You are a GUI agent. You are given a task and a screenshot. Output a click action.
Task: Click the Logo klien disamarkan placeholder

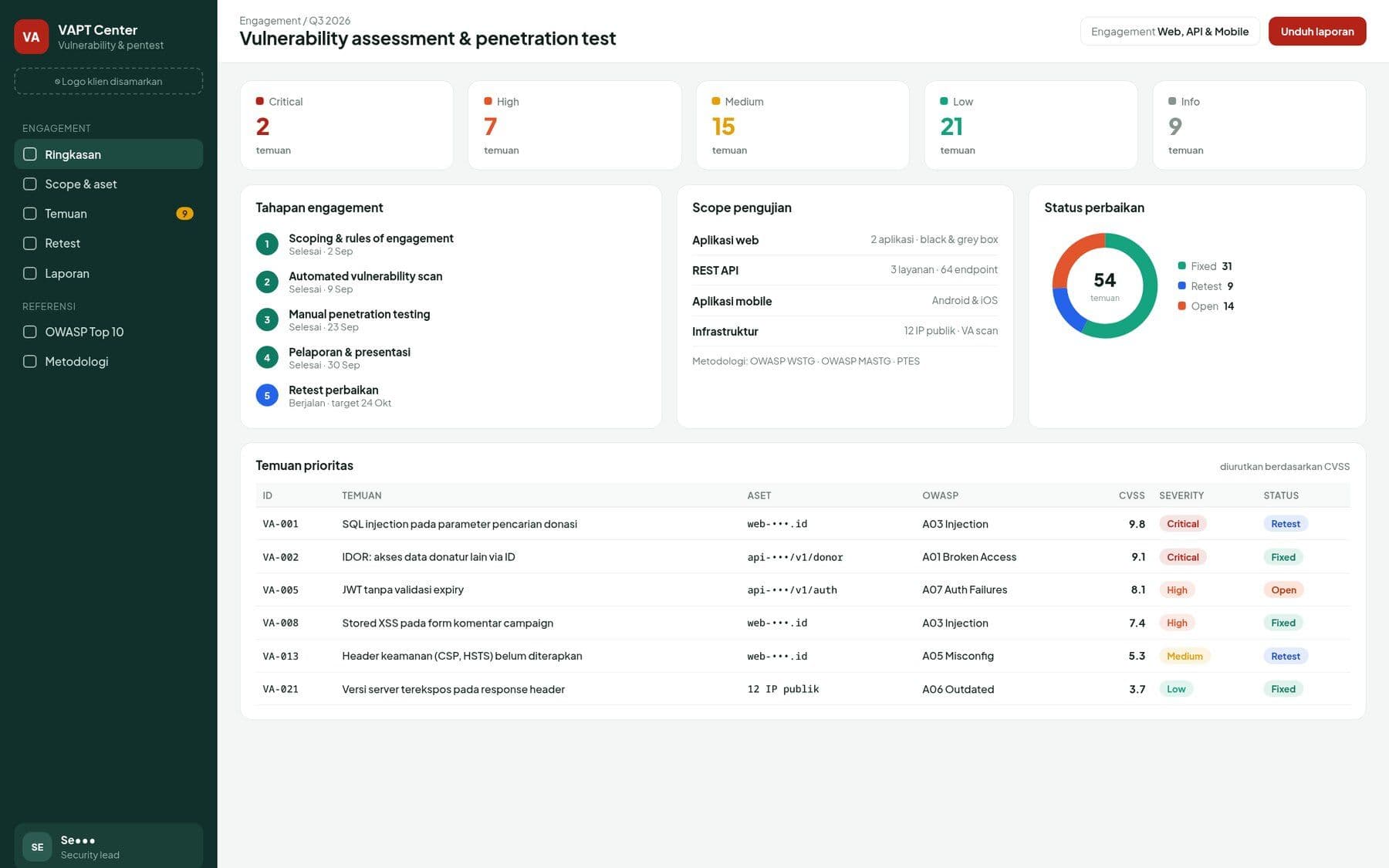[108, 81]
